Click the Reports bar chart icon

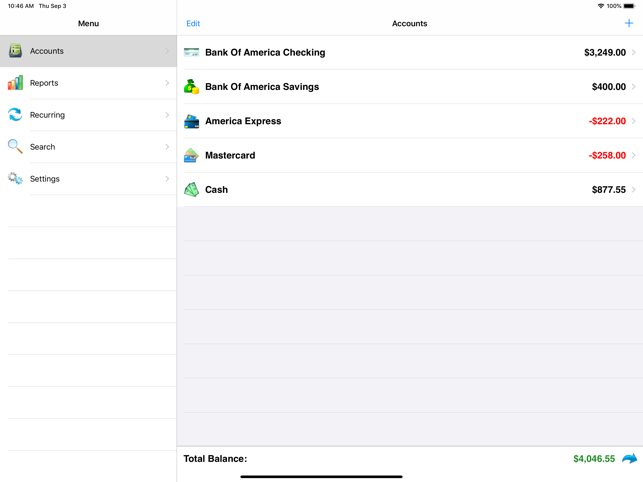click(15, 82)
